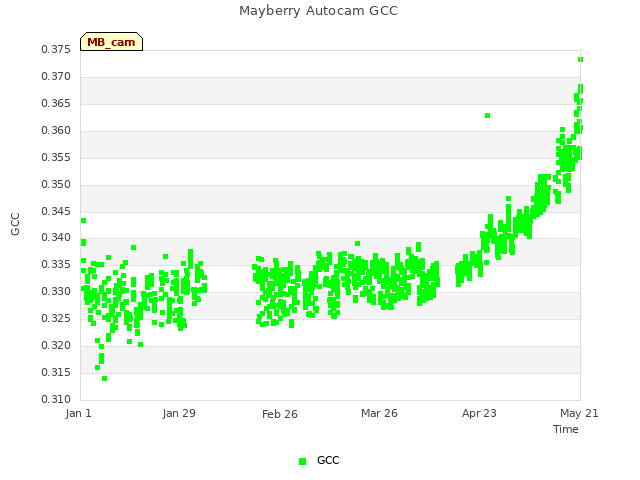Select the May 21 x-axis label
The width and height of the screenshot is (640, 480).
point(579,413)
